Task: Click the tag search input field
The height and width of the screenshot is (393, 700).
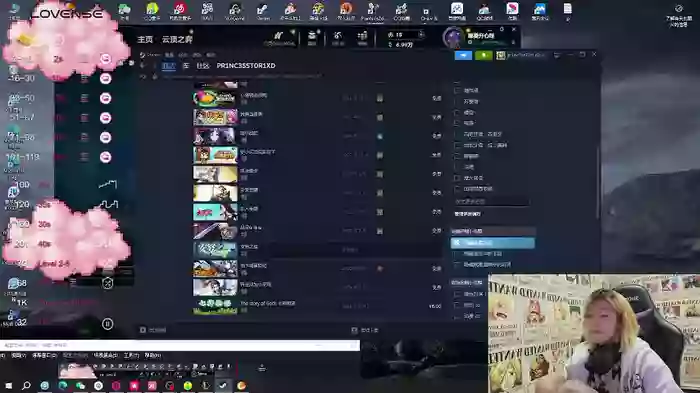Action: [491, 201]
